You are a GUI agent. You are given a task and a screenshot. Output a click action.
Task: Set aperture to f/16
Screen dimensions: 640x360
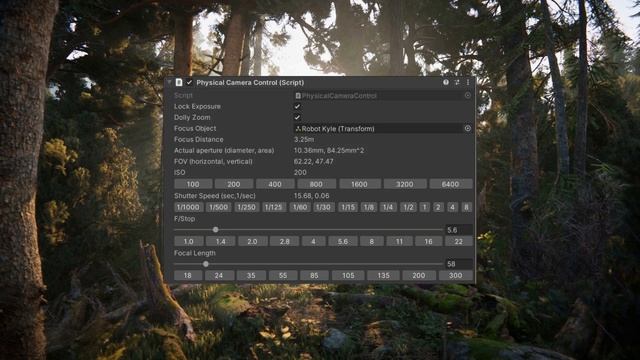(428, 242)
